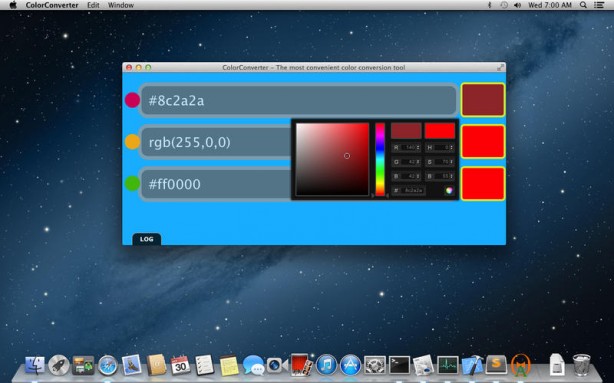The width and height of the screenshot is (614, 383).
Task: Click the Spotlight search icon
Action: point(583,5)
